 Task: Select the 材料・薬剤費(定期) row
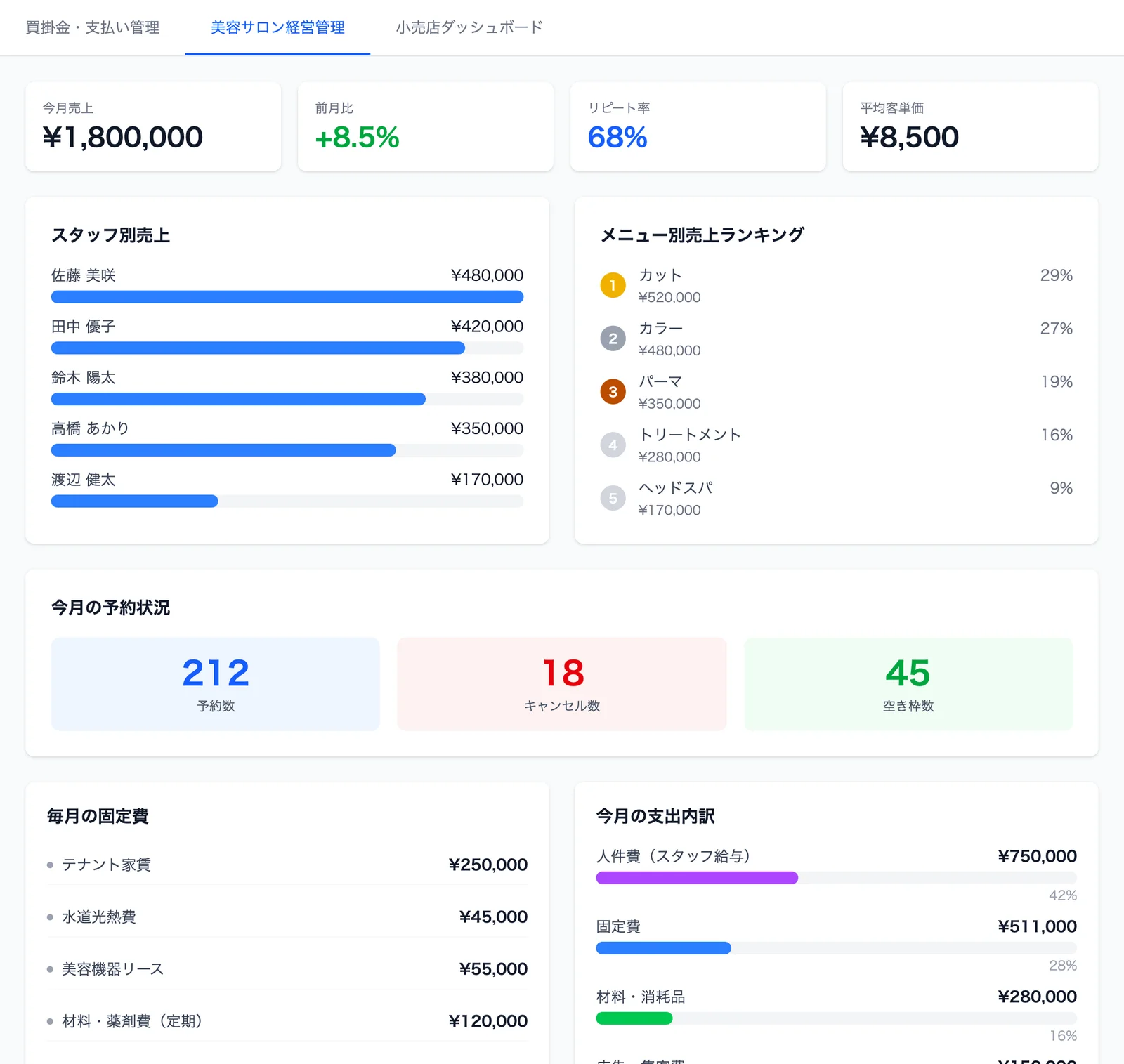coord(287,1020)
